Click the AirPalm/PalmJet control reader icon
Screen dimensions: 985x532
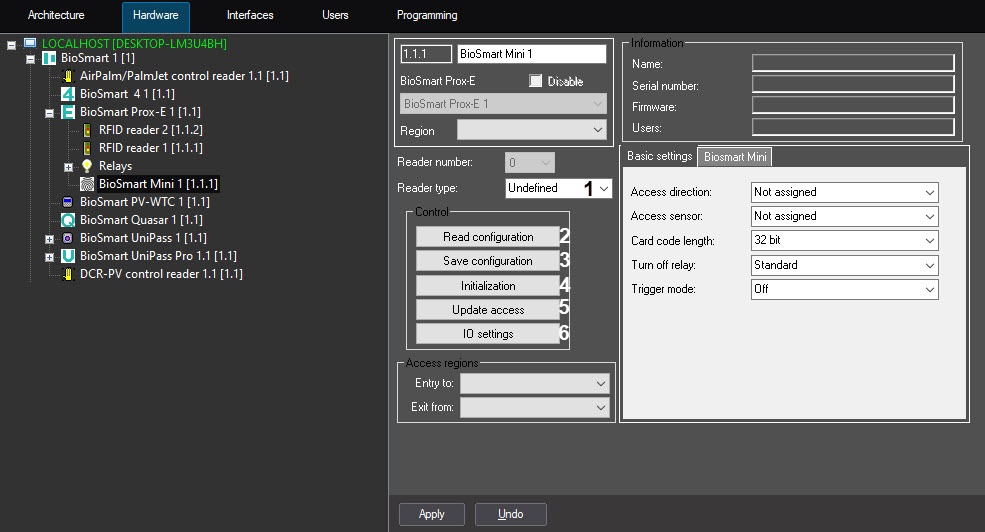pyautogui.click(x=68, y=76)
